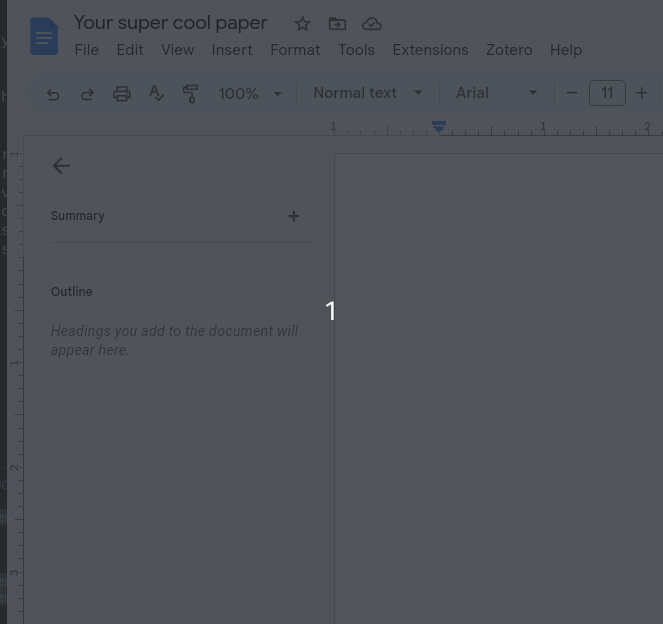This screenshot has height=624, width=663.
Task: Add a summary with the plus icon
Action: 293,216
